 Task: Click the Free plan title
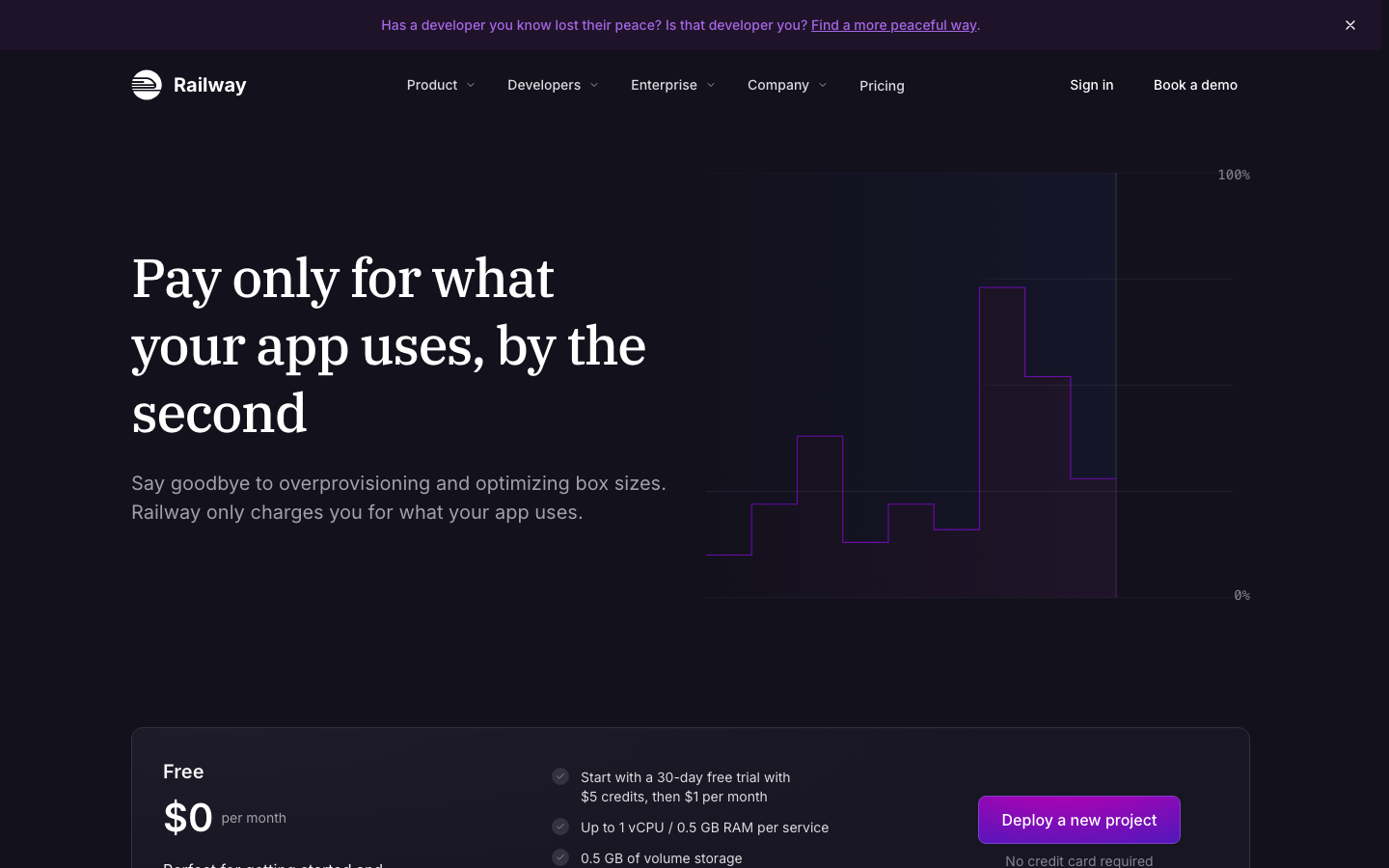tap(183, 772)
